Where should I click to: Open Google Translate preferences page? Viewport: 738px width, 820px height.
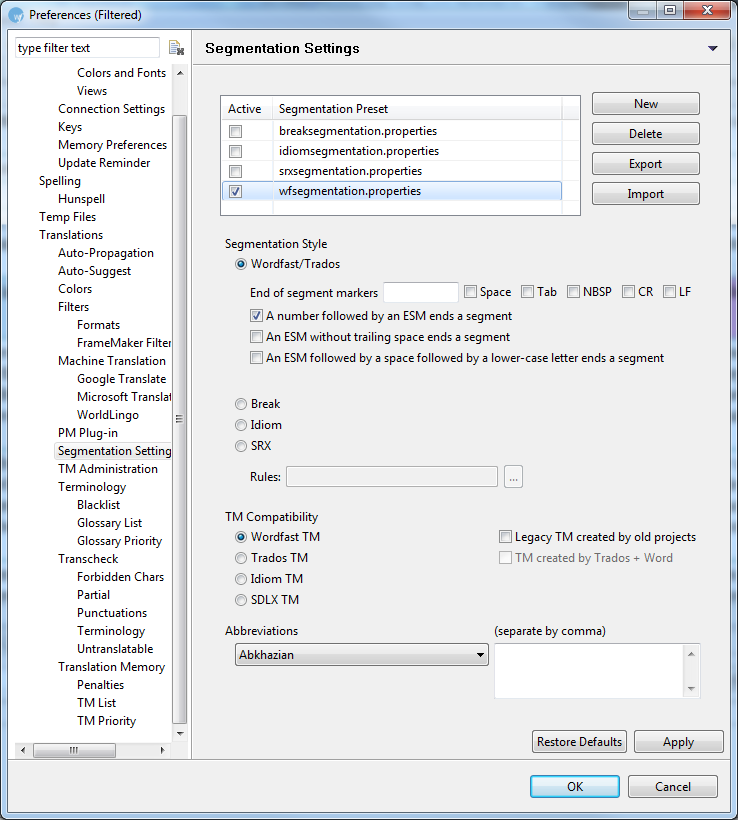tap(121, 379)
